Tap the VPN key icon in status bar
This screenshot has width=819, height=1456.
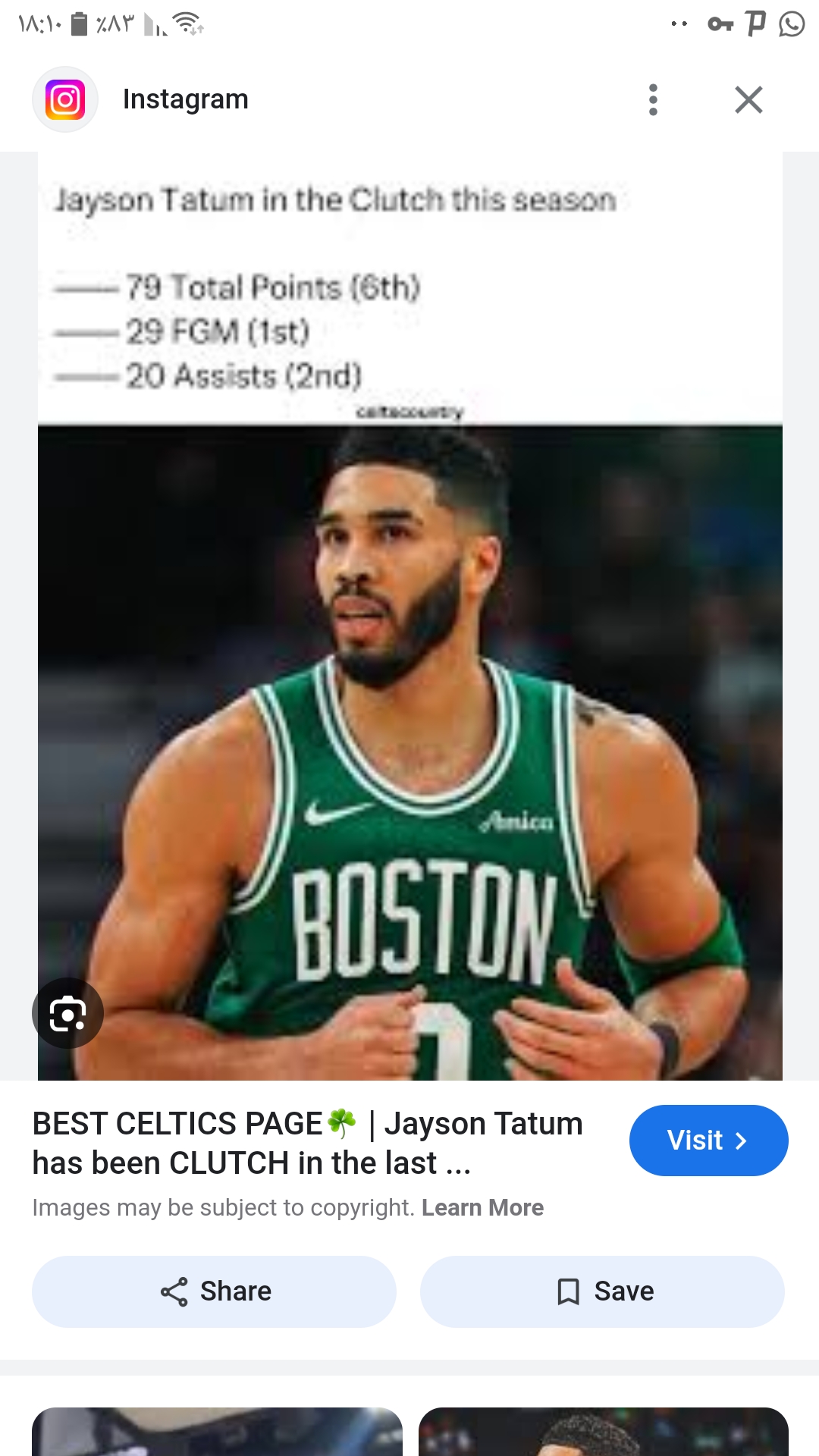[x=720, y=24]
